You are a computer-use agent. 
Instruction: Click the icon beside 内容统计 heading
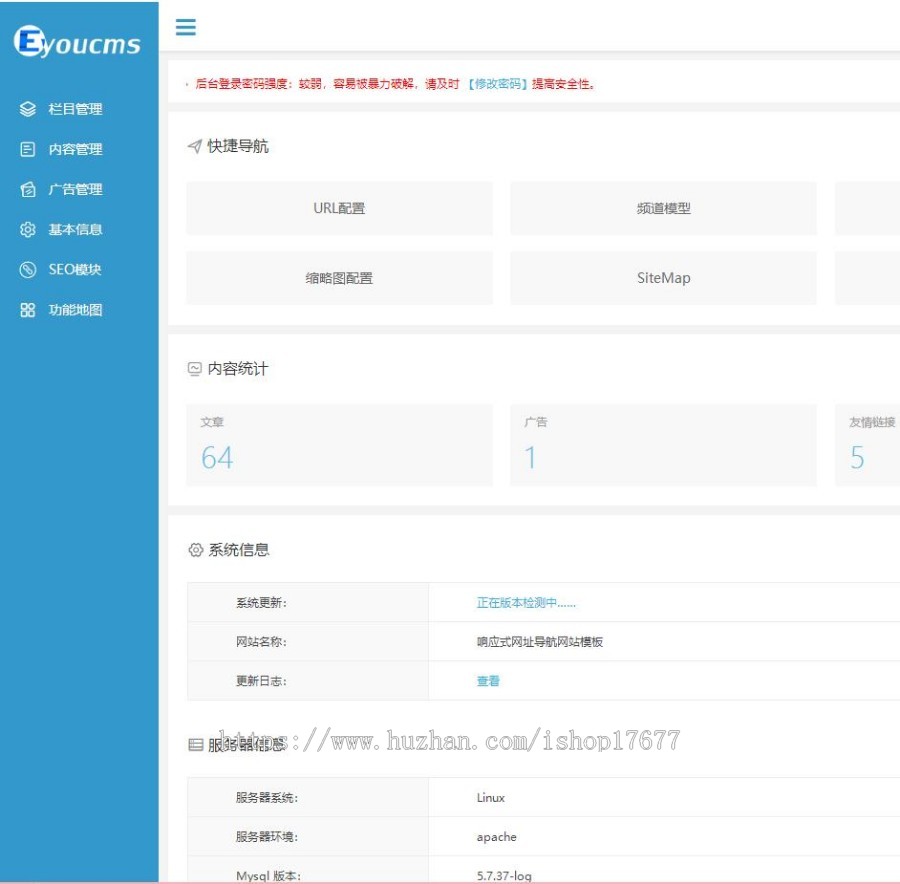(195, 369)
